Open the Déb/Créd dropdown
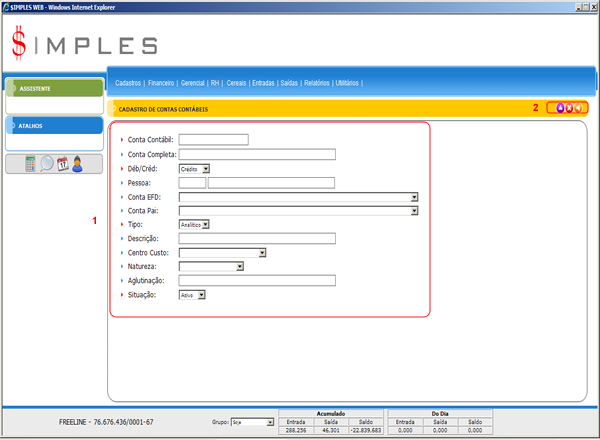This screenshot has height=440, width=600. click(x=194, y=169)
